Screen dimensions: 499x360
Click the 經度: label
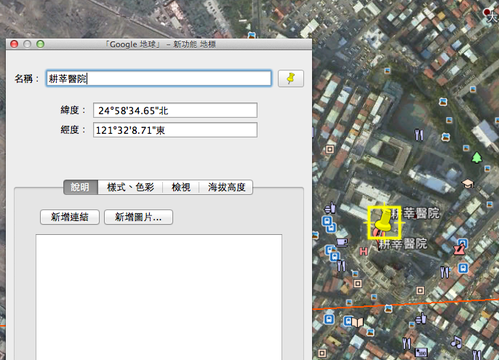73,130
